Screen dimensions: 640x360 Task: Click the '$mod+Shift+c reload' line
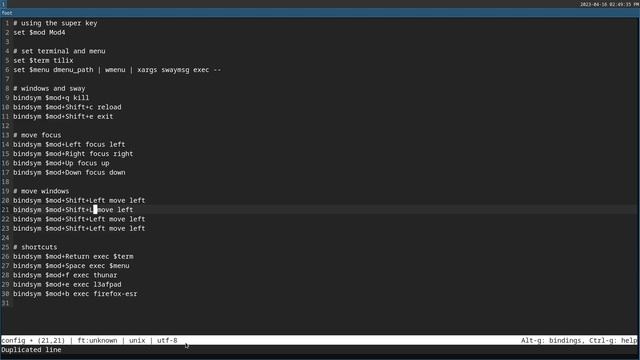click(x=67, y=107)
